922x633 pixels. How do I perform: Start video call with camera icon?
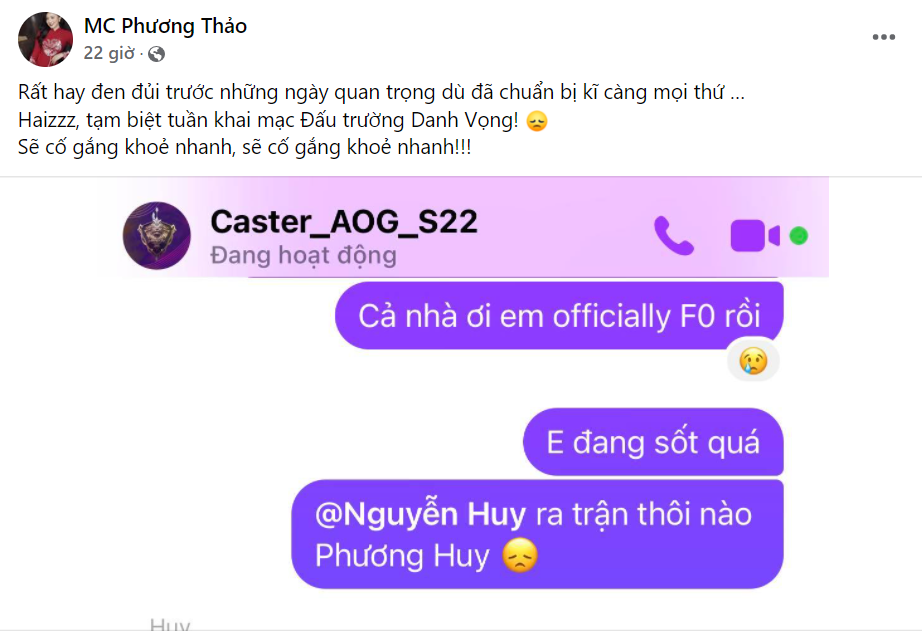[754, 236]
